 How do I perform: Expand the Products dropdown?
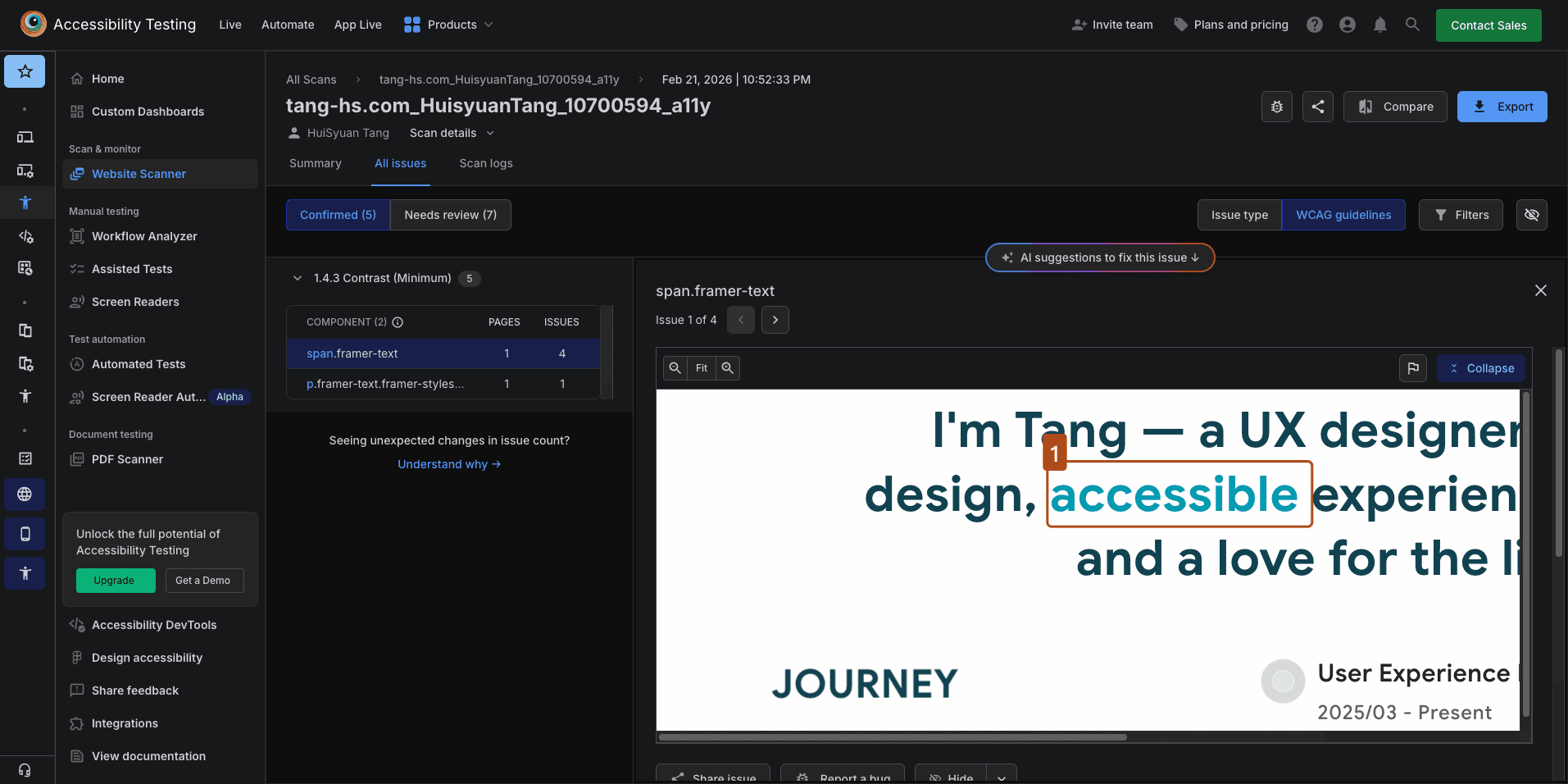coord(448,25)
